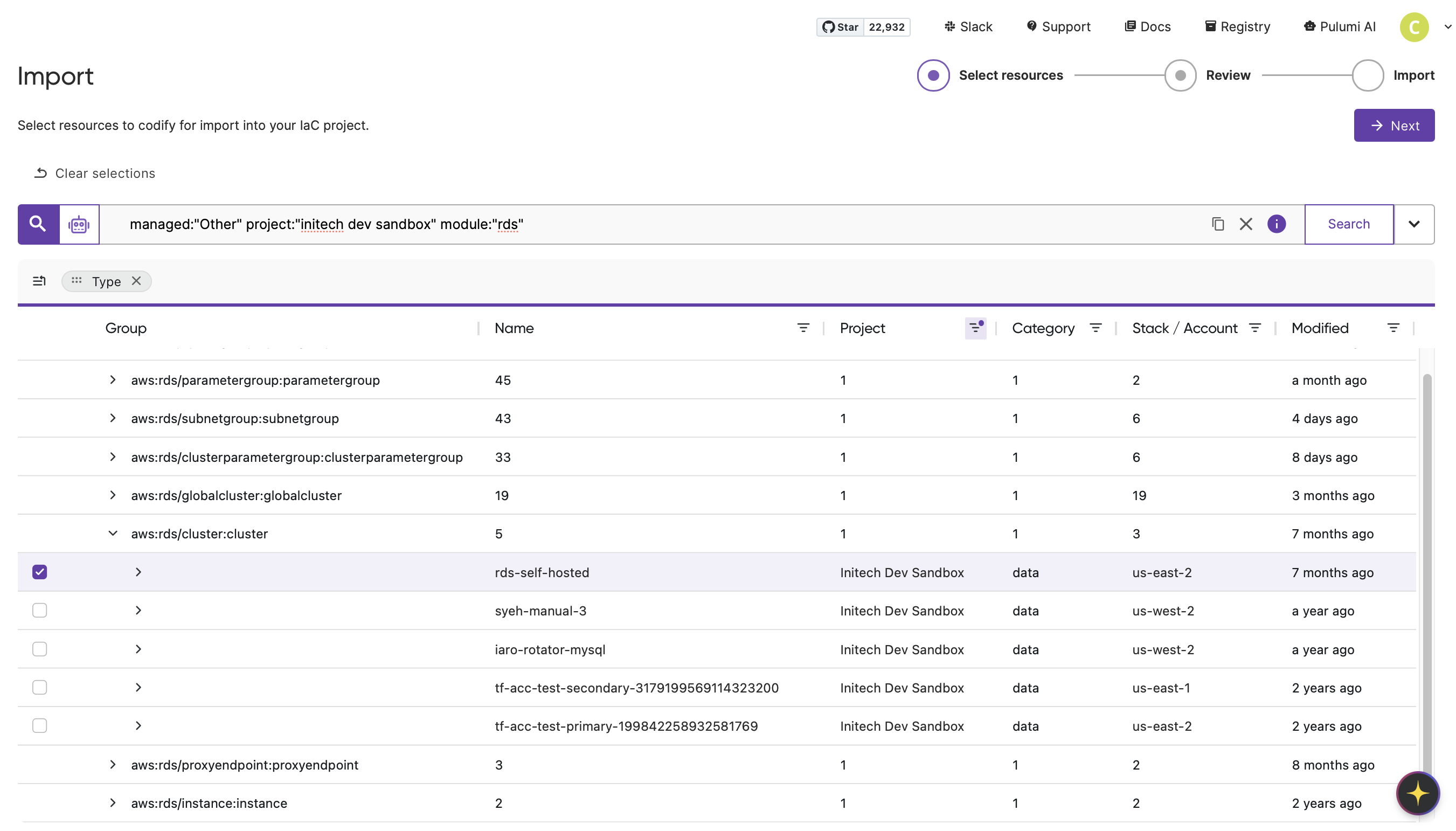Expand the aws:rds/globalcluster:globalcluster group
Screen dimensions: 1456x831
(x=113, y=495)
